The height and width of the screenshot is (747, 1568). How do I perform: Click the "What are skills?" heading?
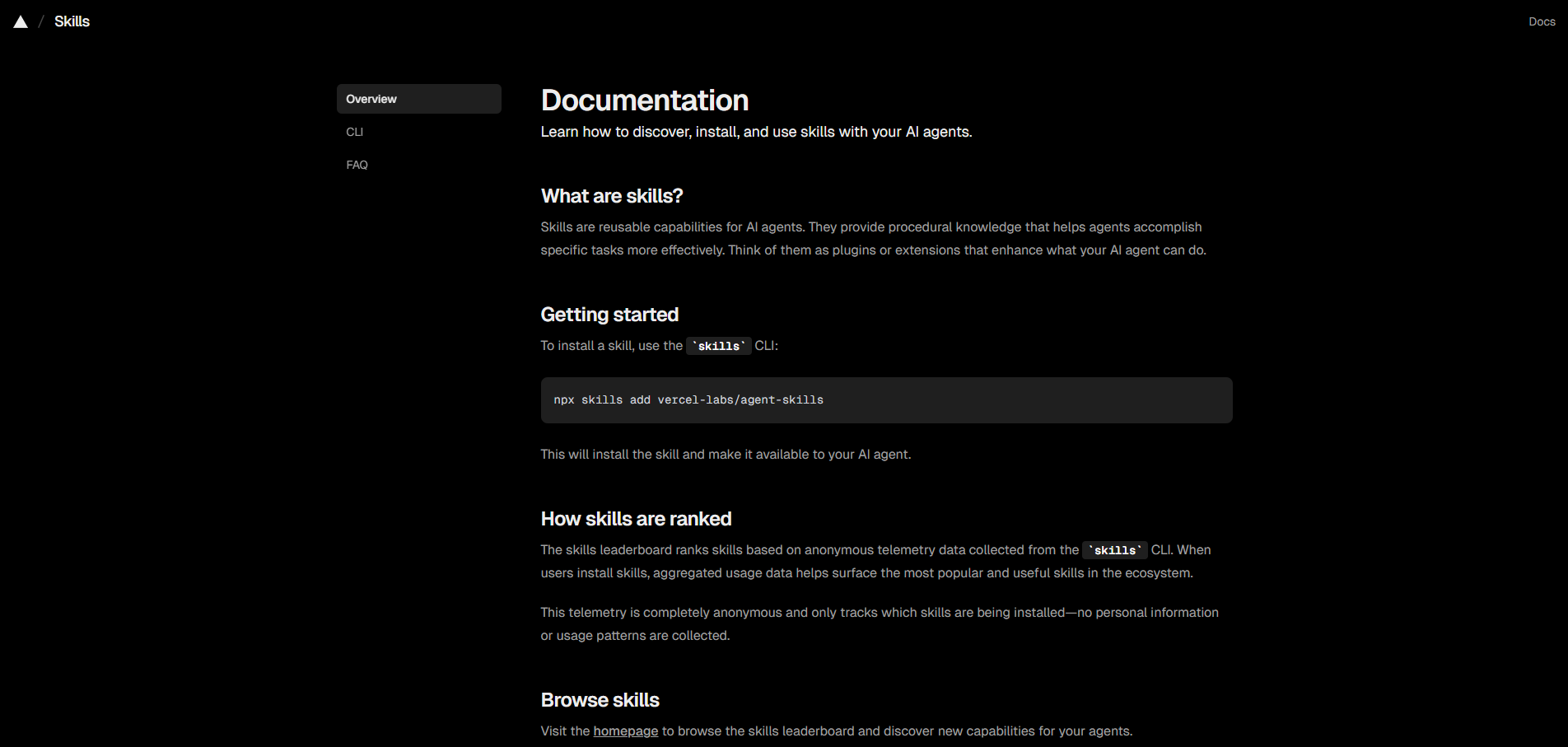pos(612,196)
